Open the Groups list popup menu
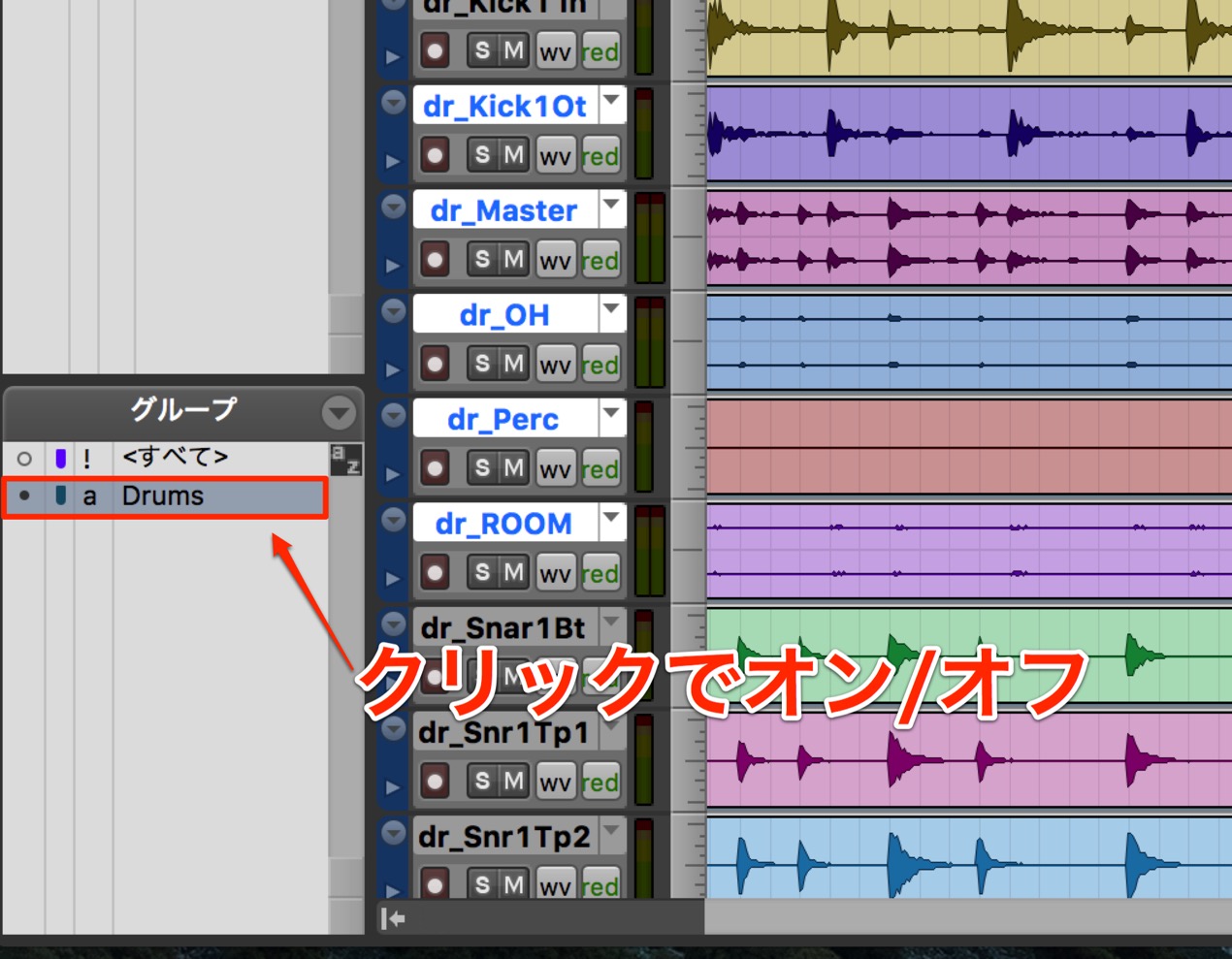1232x959 pixels. 339,414
